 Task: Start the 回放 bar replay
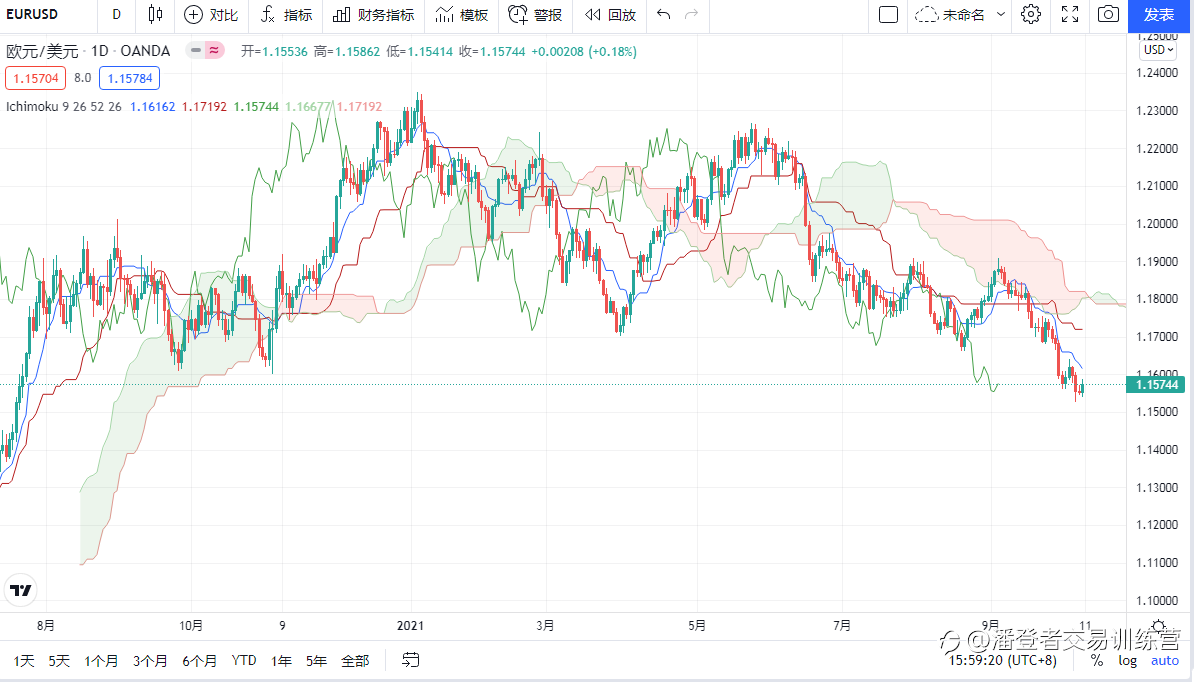point(610,15)
